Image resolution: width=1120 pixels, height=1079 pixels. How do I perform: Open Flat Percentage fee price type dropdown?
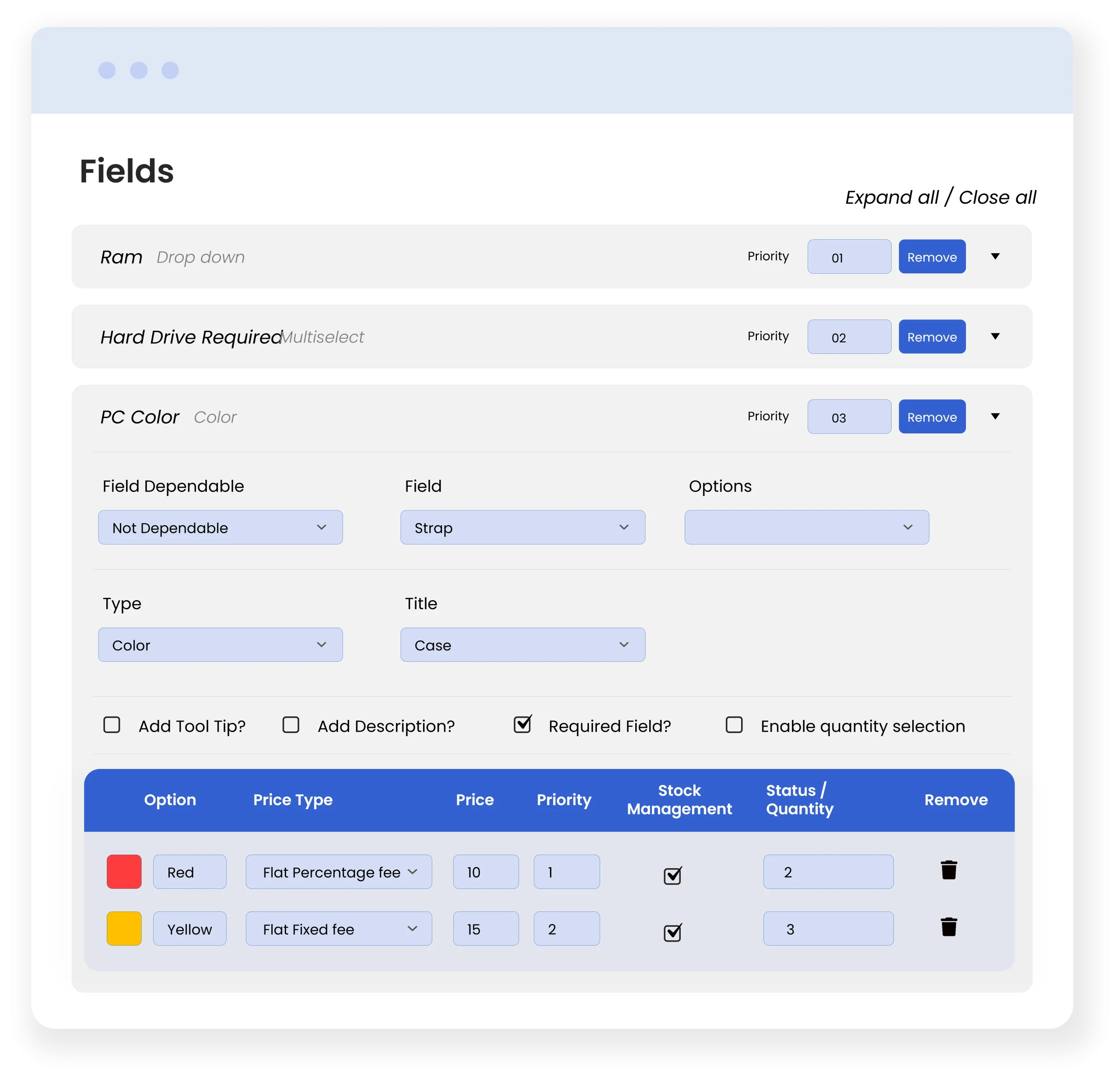[339, 872]
